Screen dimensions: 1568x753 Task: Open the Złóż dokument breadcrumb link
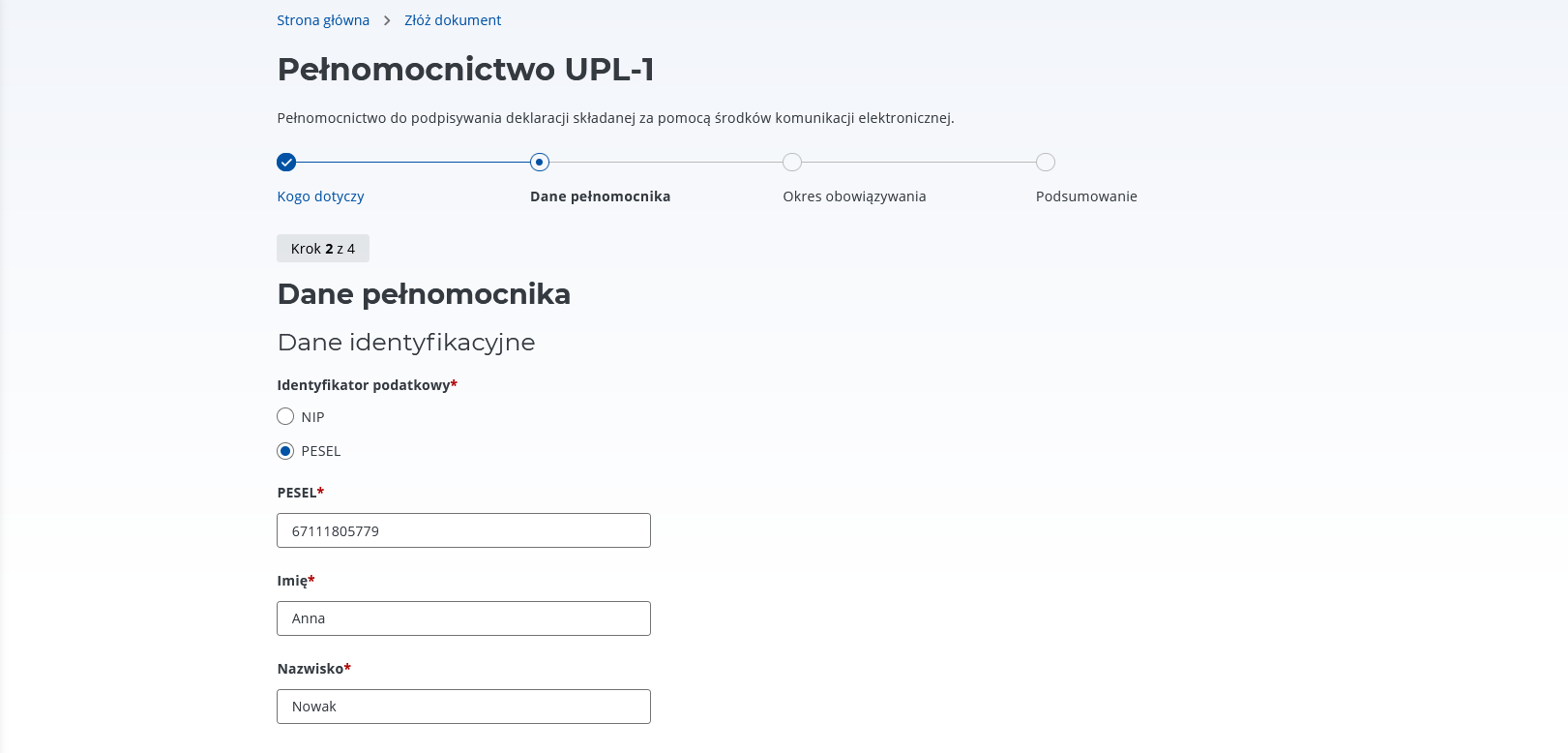[453, 20]
